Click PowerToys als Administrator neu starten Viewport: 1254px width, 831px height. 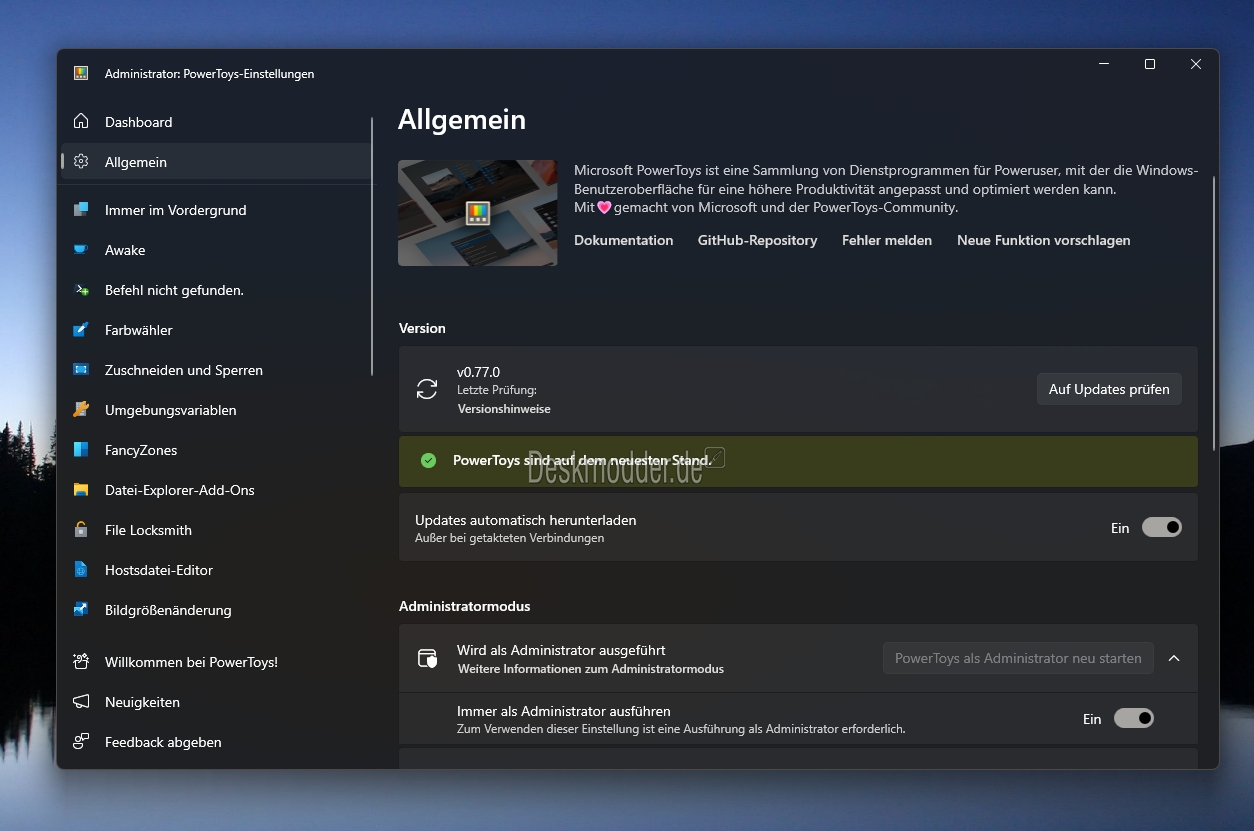click(x=1018, y=658)
